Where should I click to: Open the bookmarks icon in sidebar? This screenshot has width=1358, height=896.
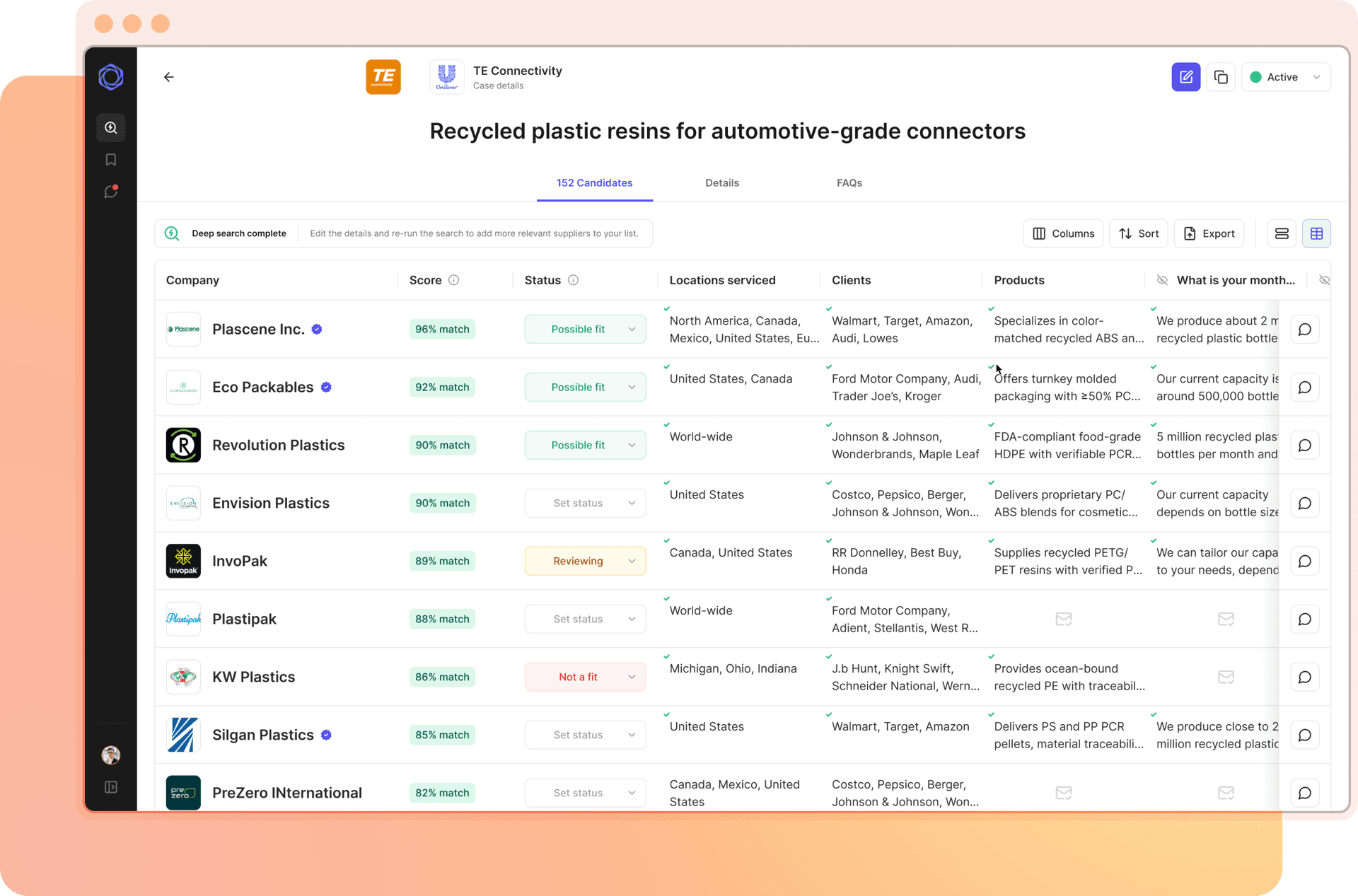tap(111, 160)
